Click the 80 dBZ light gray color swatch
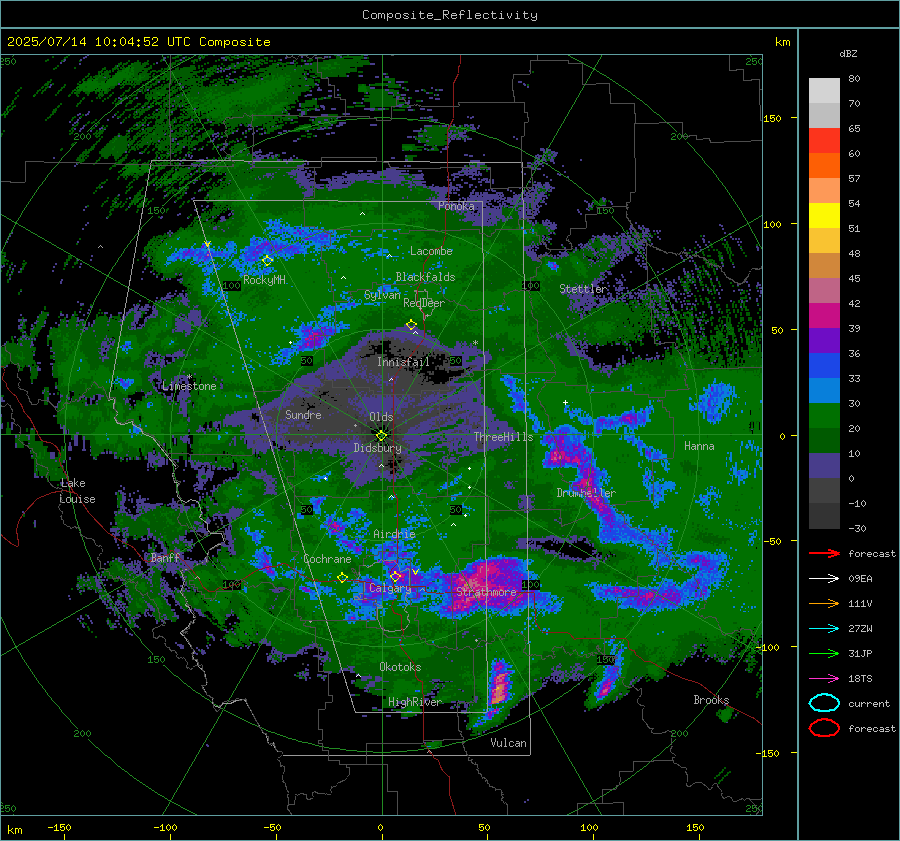 (x=824, y=91)
